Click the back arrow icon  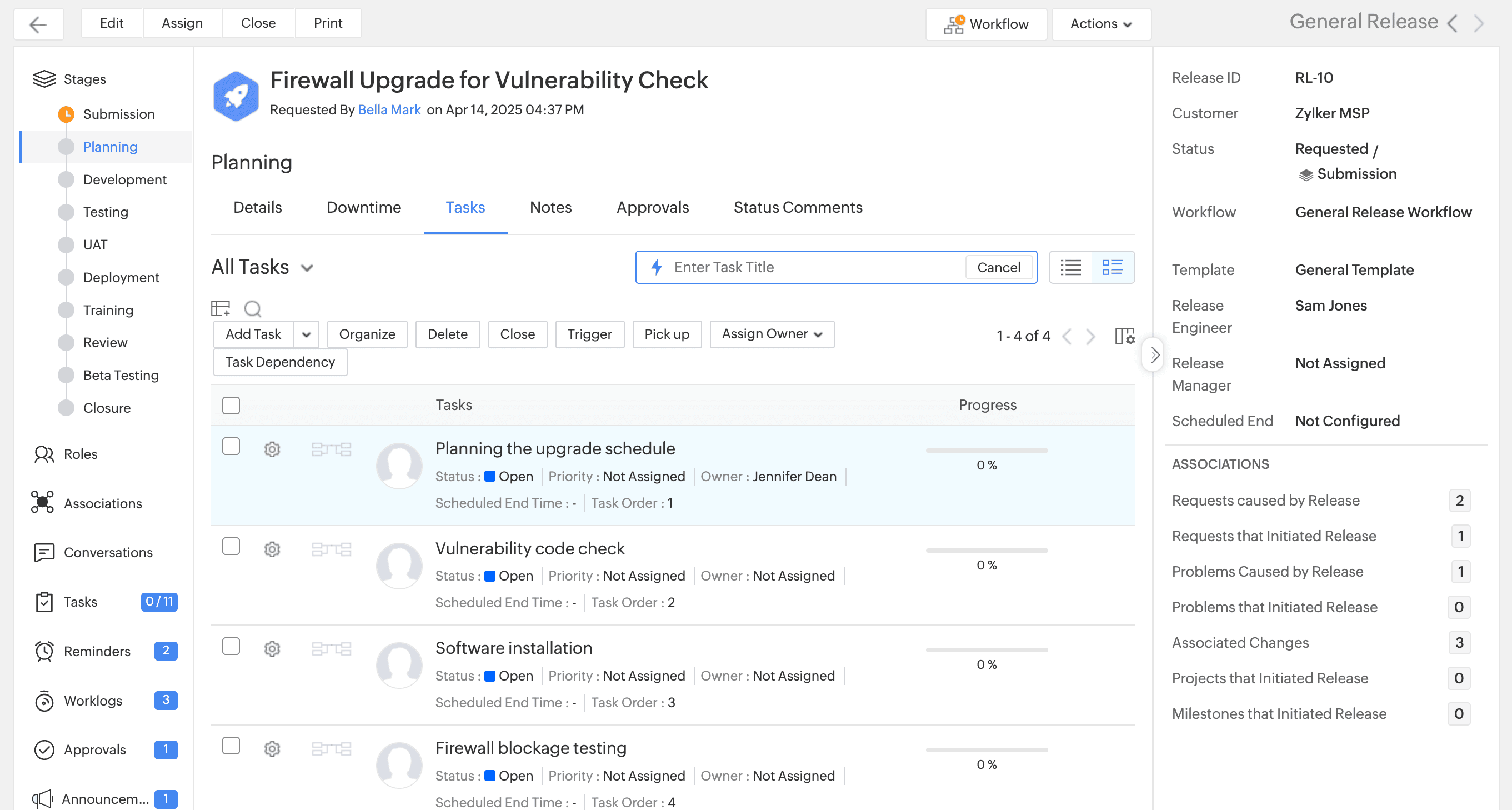click(38, 24)
